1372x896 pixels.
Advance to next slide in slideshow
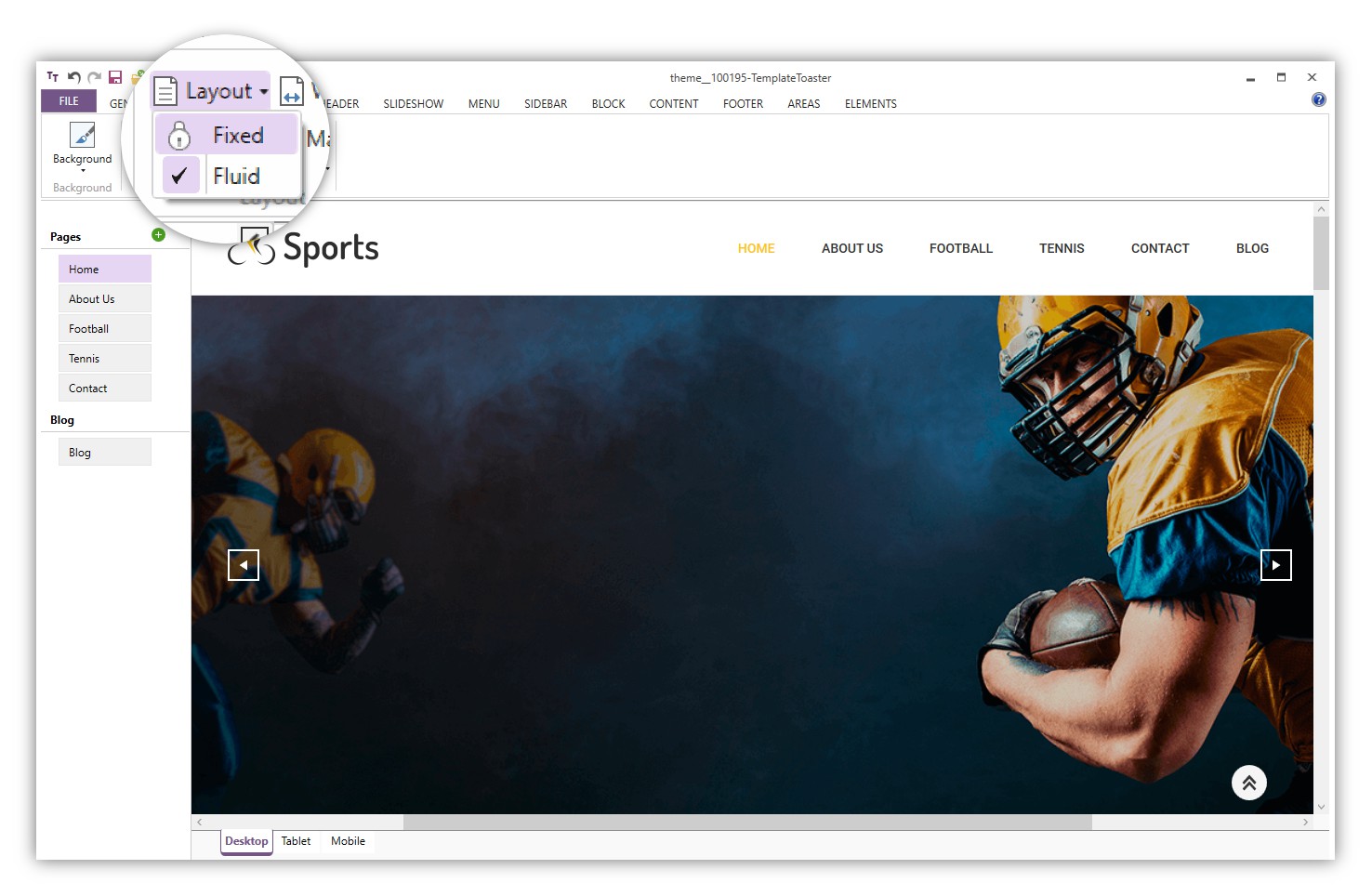click(x=1275, y=565)
